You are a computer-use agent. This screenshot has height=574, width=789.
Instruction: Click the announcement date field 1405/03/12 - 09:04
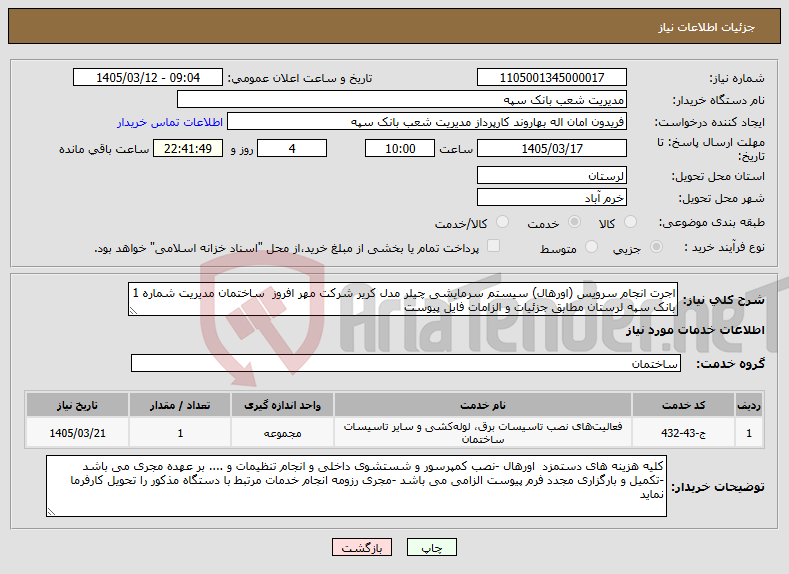coord(148,77)
